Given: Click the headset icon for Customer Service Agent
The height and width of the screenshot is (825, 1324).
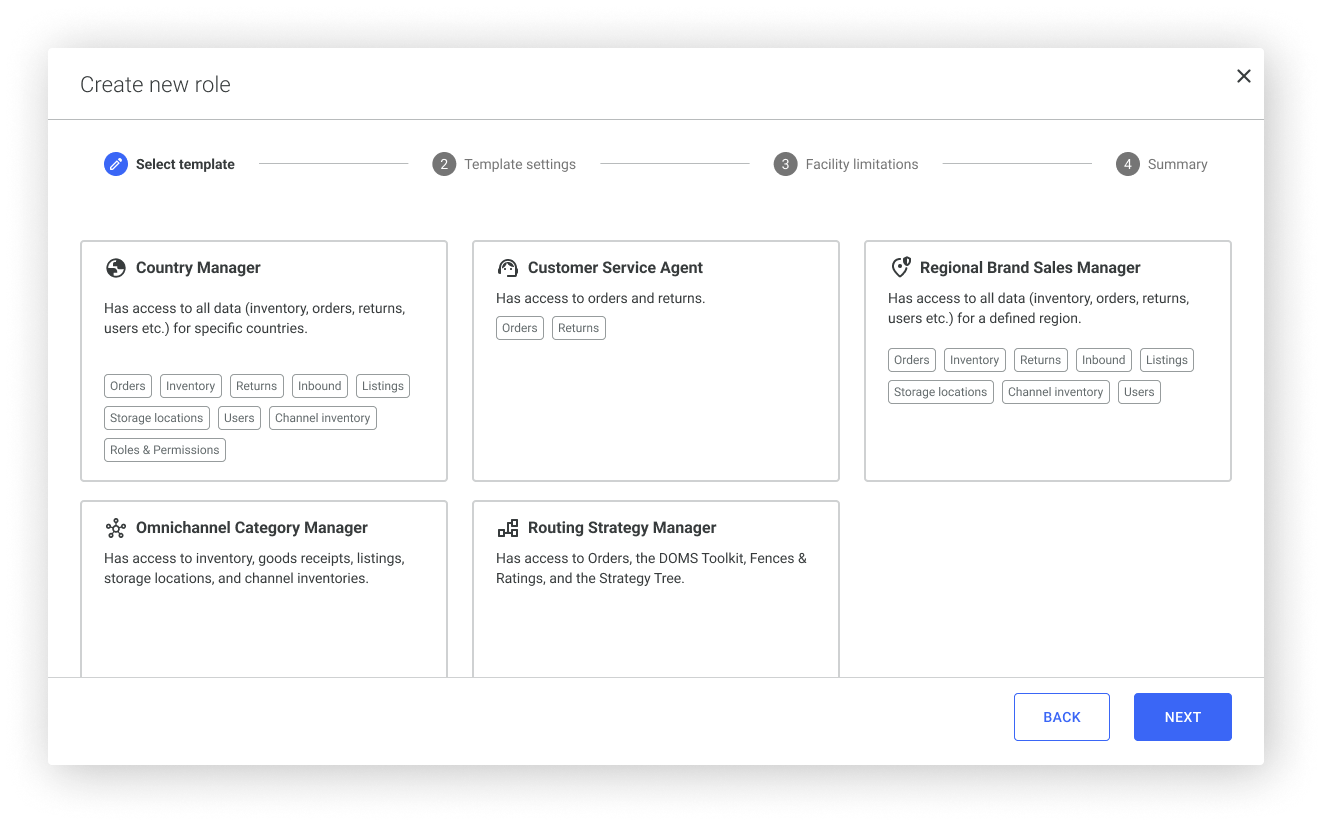Looking at the screenshot, I should tap(508, 268).
